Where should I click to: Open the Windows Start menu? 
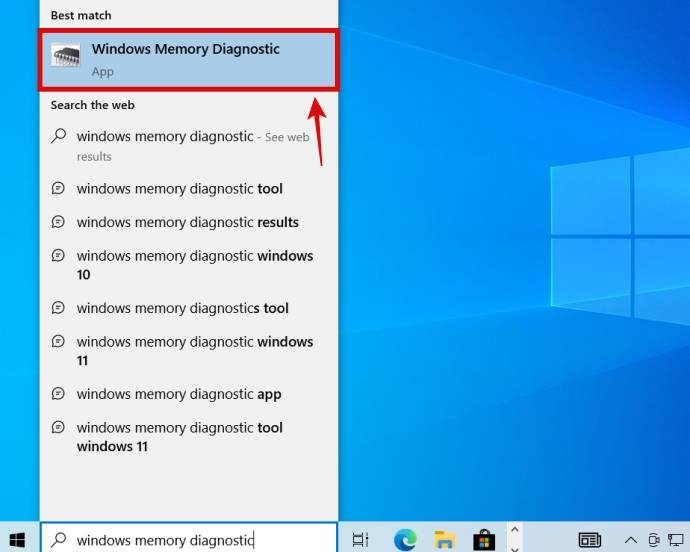tap(18, 539)
